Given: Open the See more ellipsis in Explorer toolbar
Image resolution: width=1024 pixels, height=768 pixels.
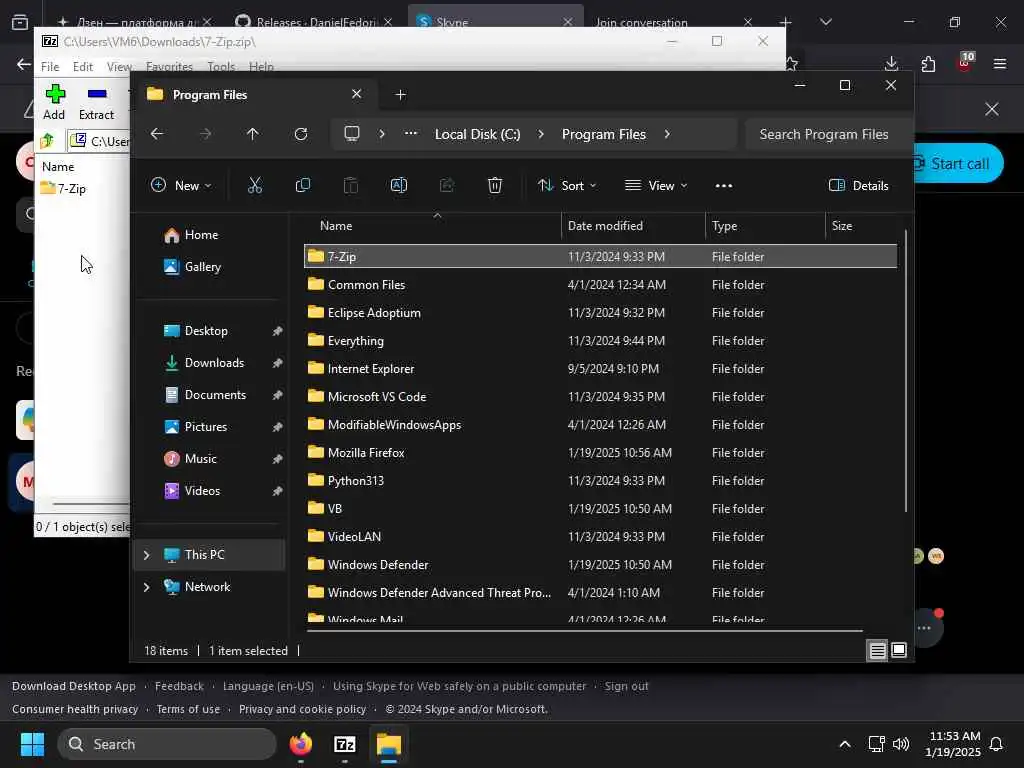Looking at the screenshot, I should 724,185.
